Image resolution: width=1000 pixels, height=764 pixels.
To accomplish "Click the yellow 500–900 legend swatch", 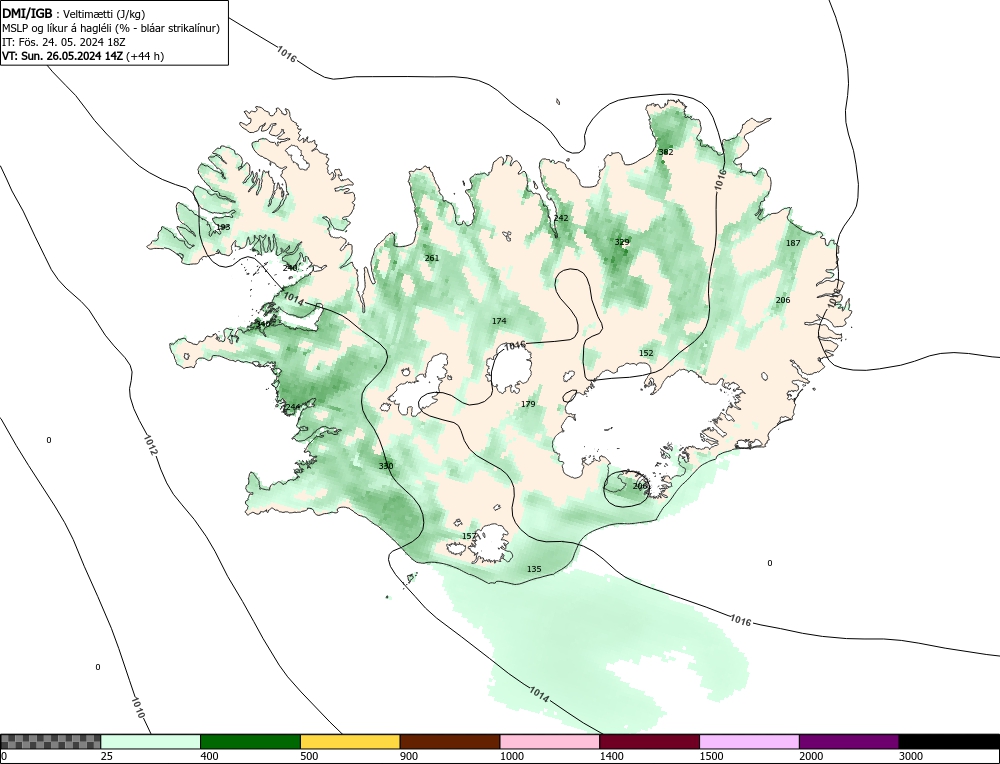I will [x=350, y=741].
